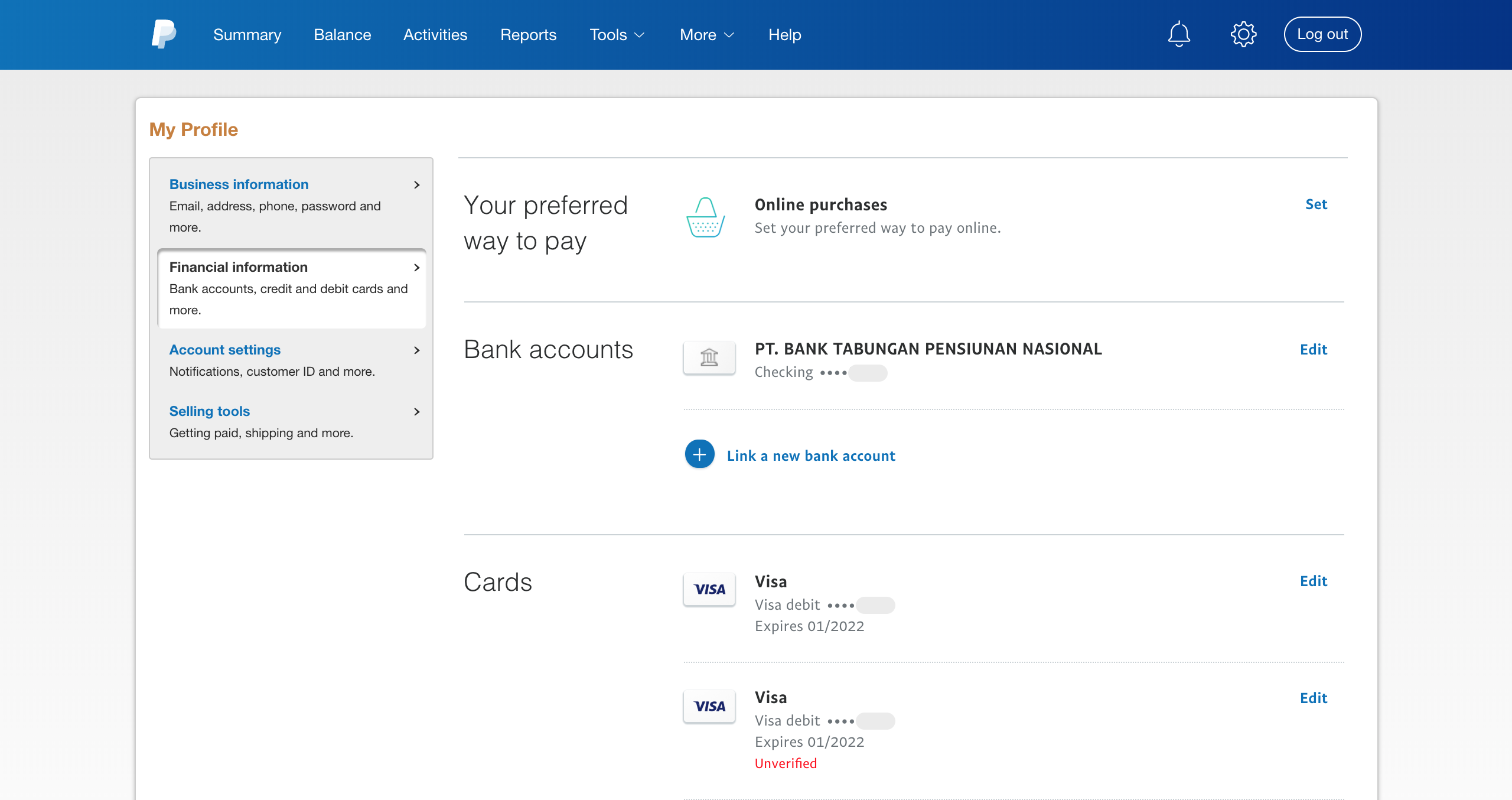Open the settings gear icon
Screen dimensions: 1512x800
(1243, 34)
